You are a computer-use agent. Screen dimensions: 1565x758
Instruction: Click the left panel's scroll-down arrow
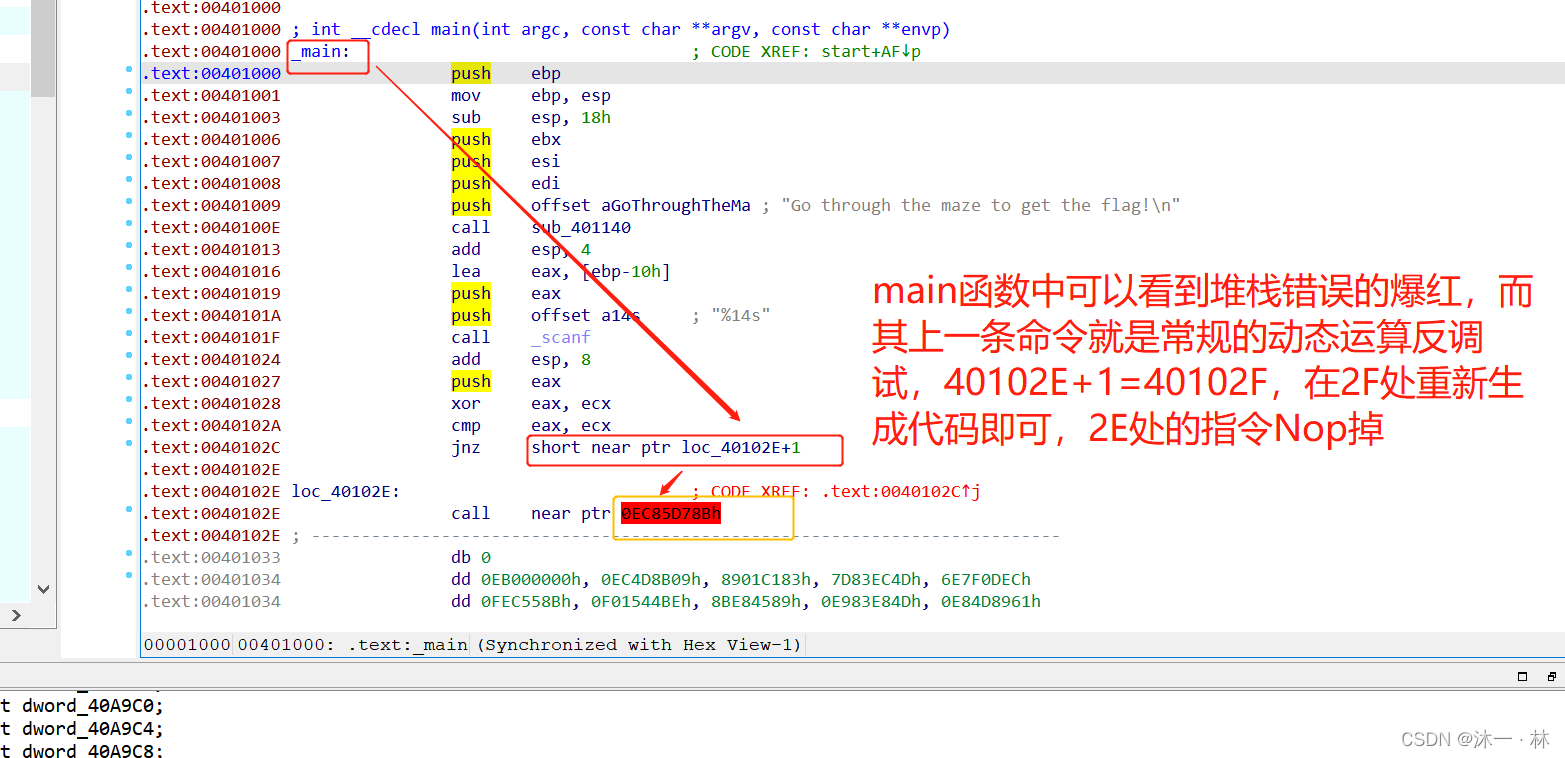(42, 590)
